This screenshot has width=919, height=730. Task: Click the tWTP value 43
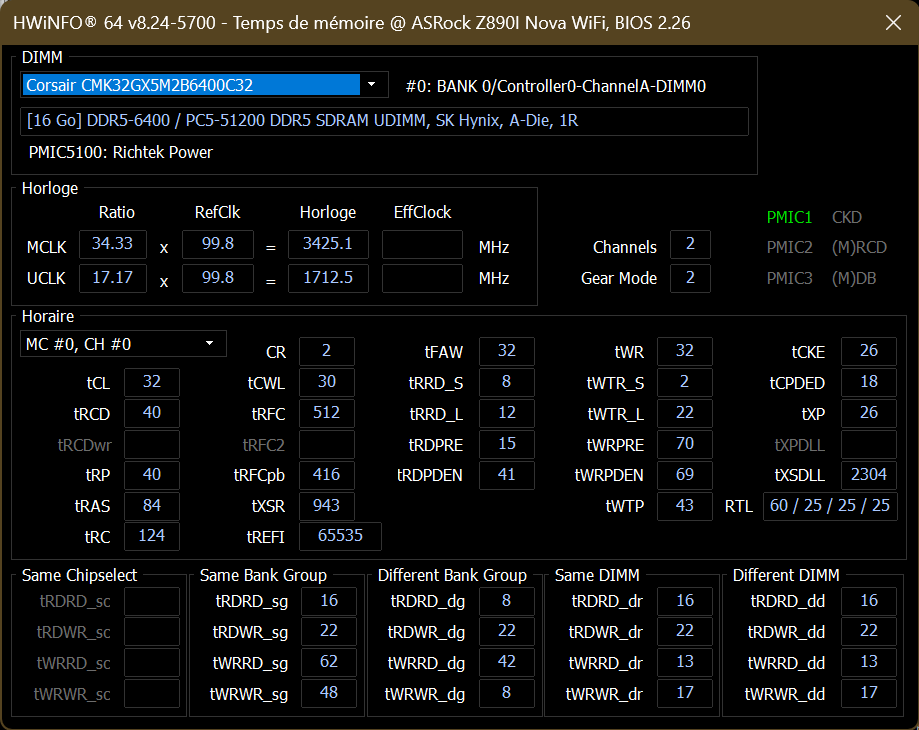click(x=685, y=506)
